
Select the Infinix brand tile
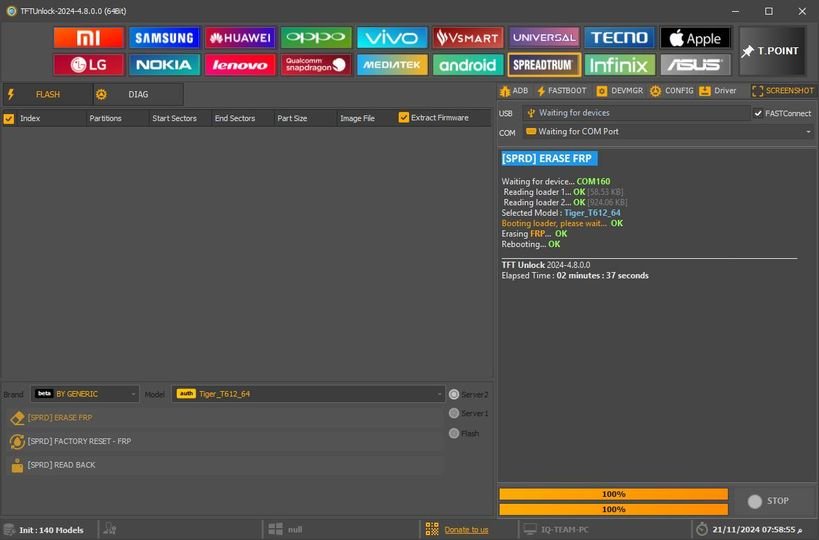coord(619,65)
